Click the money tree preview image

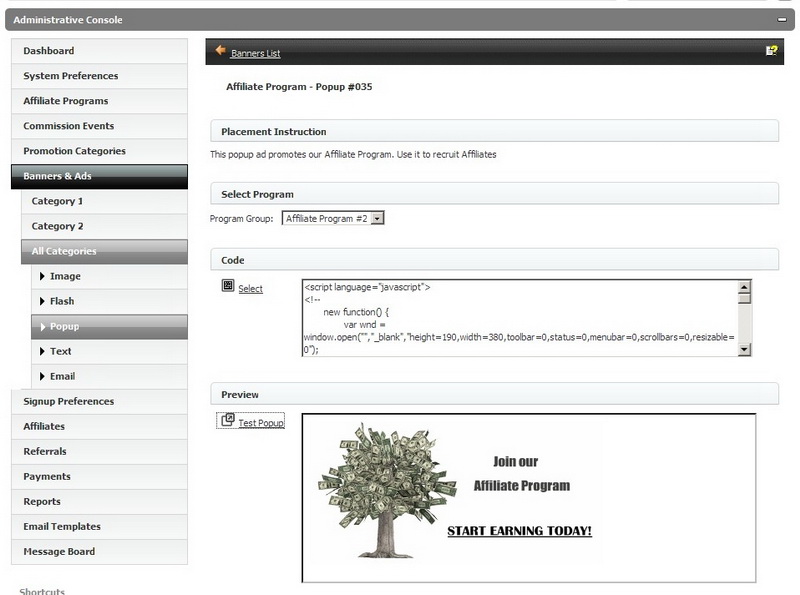[387, 490]
